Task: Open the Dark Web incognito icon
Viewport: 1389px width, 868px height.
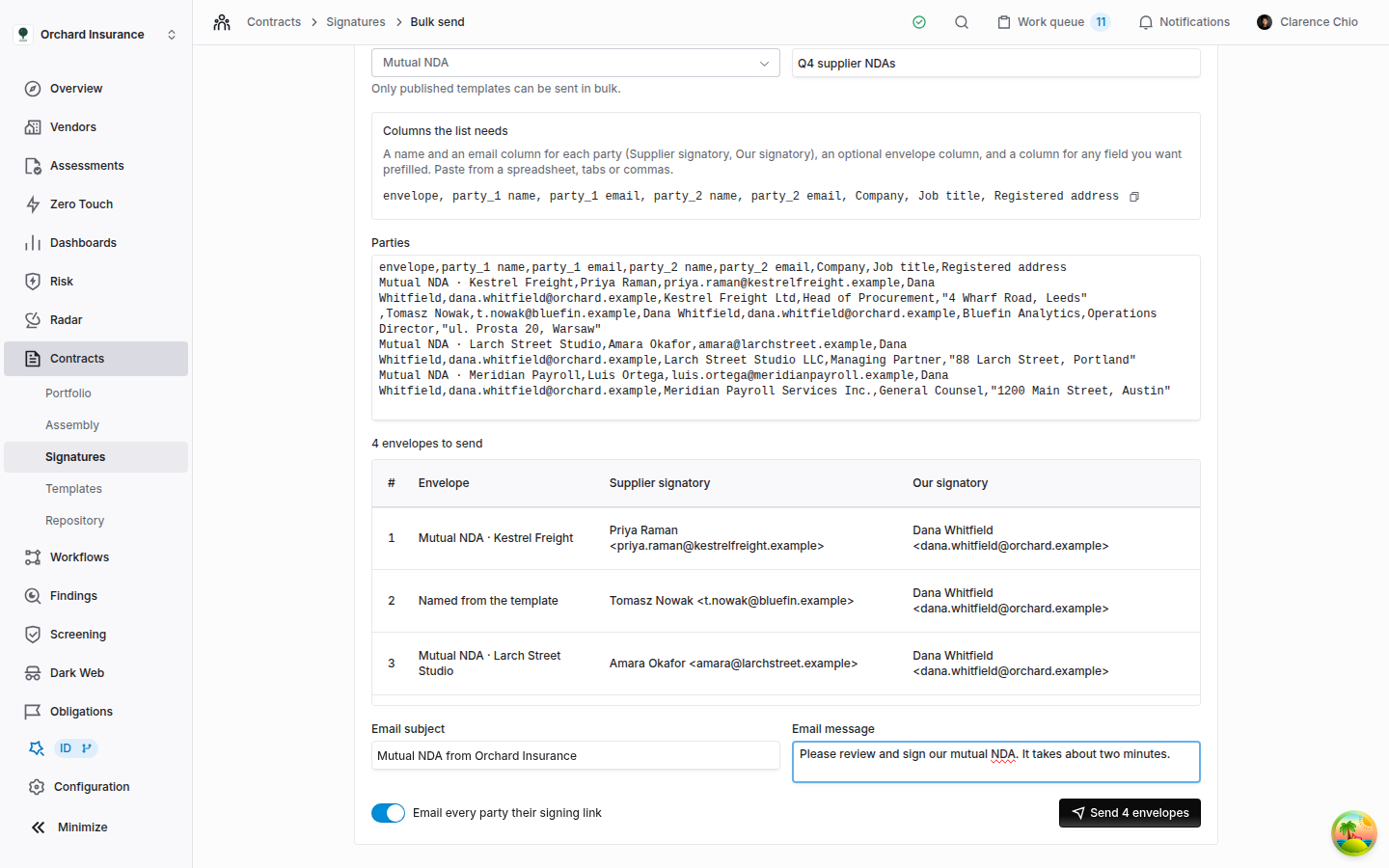Action: [33, 673]
